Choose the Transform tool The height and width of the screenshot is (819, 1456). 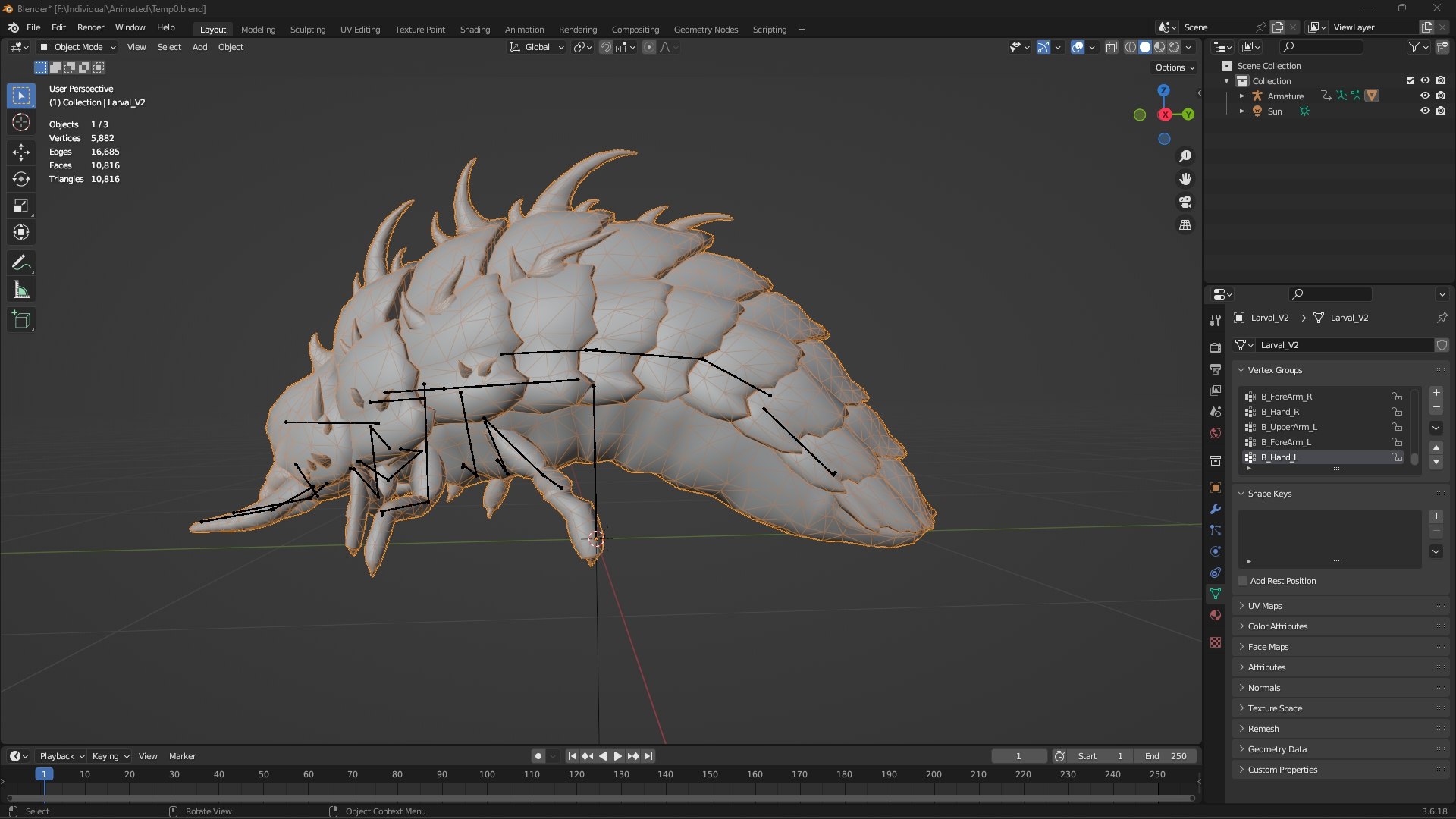click(21, 232)
